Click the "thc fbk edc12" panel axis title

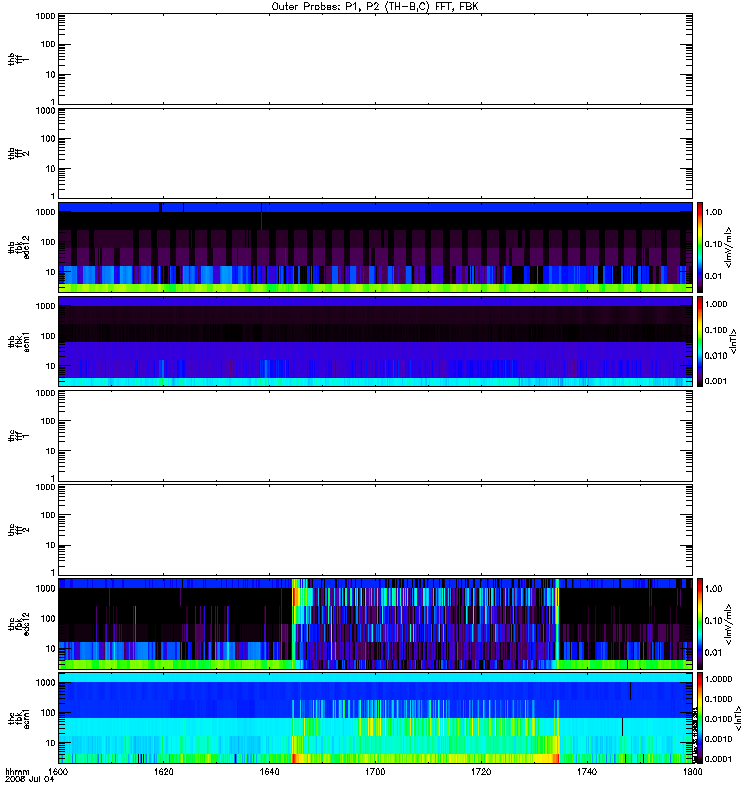pyautogui.click(x=18, y=624)
